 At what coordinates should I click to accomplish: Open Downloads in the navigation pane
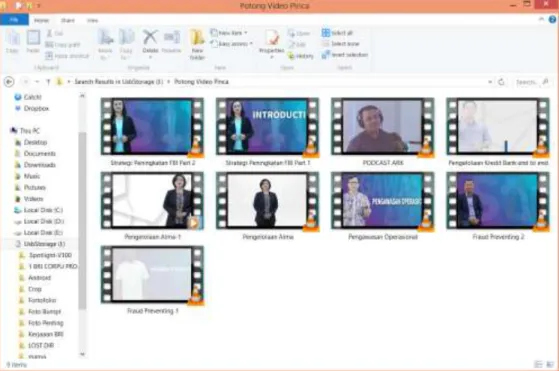[35, 165]
